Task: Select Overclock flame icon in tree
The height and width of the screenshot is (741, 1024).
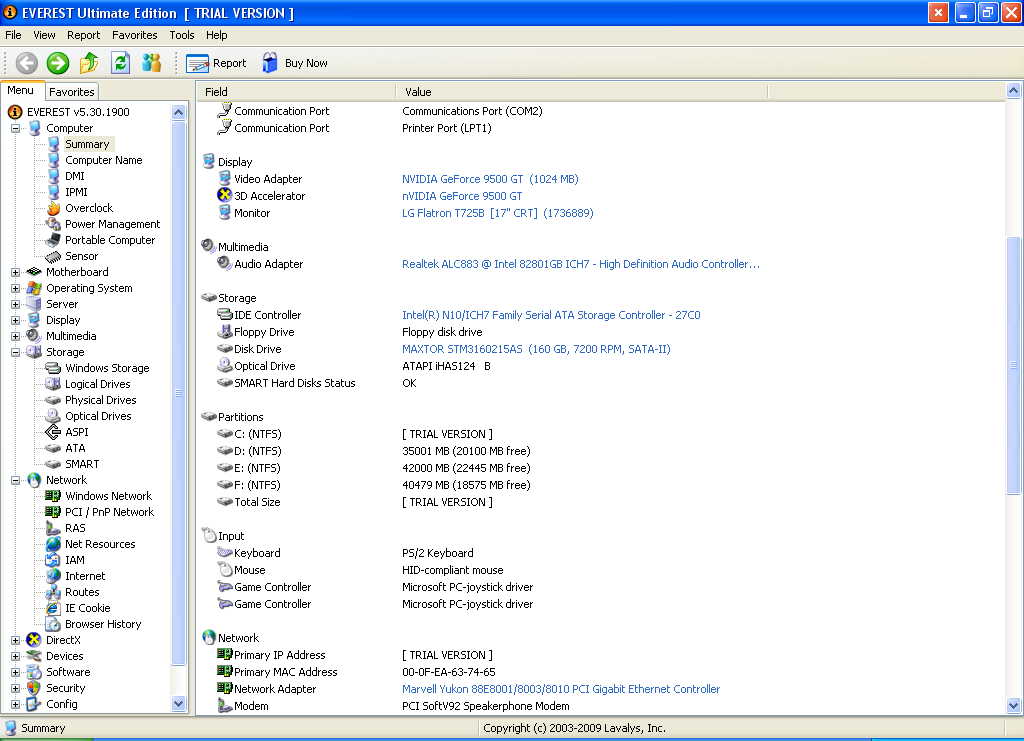Action: 53,208
